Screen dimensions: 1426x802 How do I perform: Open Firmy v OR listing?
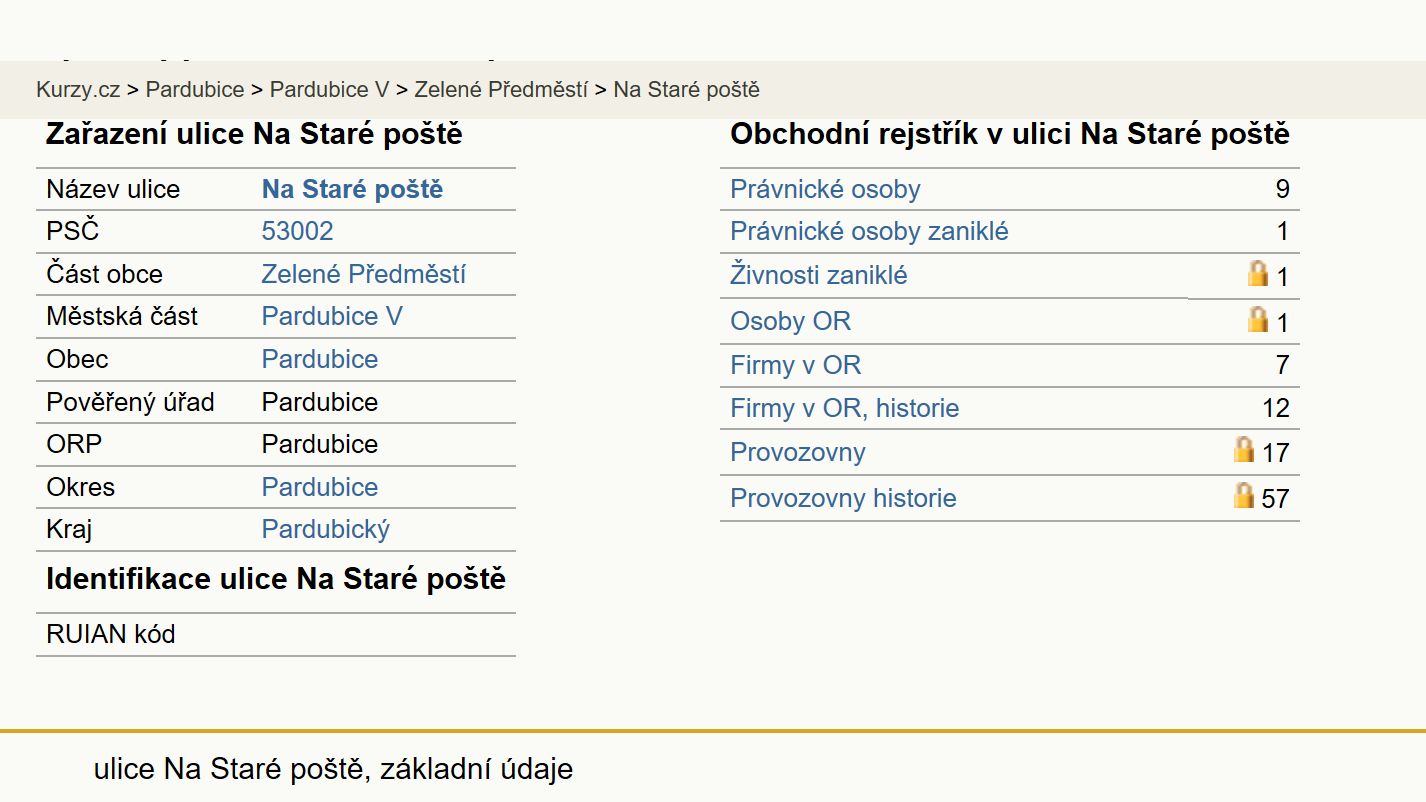pos(795,365)
